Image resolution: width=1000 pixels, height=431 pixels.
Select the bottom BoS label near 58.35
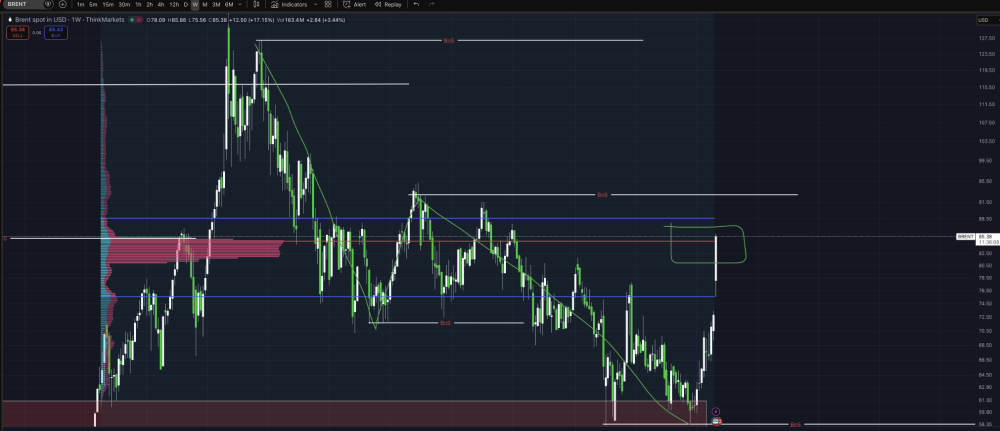click(x=795, y=425)
